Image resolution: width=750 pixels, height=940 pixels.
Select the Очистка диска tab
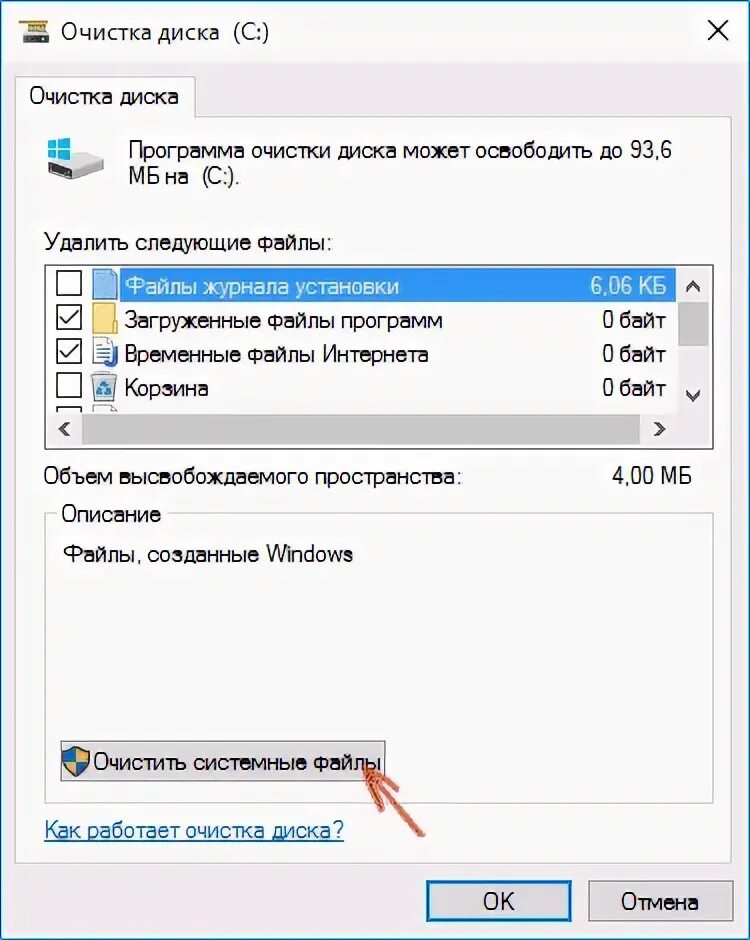click(x=104, y=97)
